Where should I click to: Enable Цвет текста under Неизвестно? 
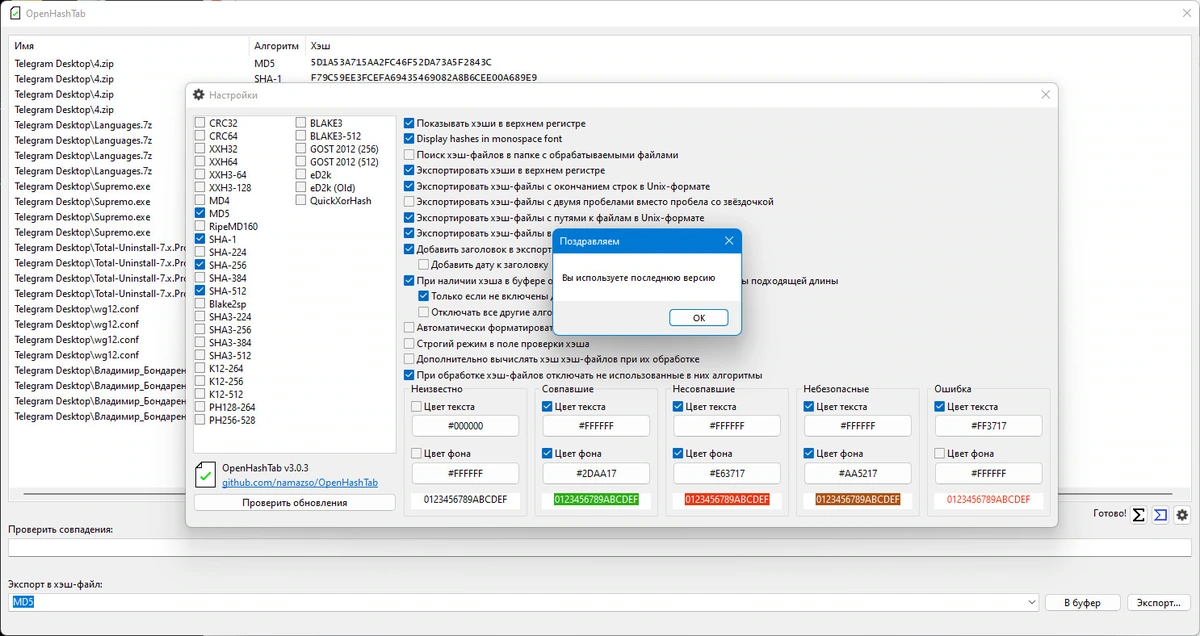[416, 407]
